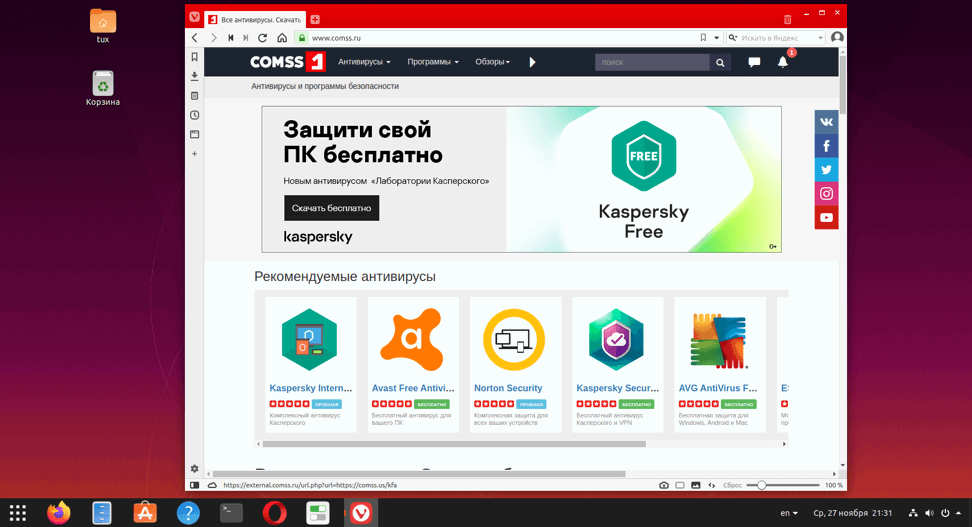Open the Show Applications grid
This screenshot has width=972, height=527.
coord(17,513)
